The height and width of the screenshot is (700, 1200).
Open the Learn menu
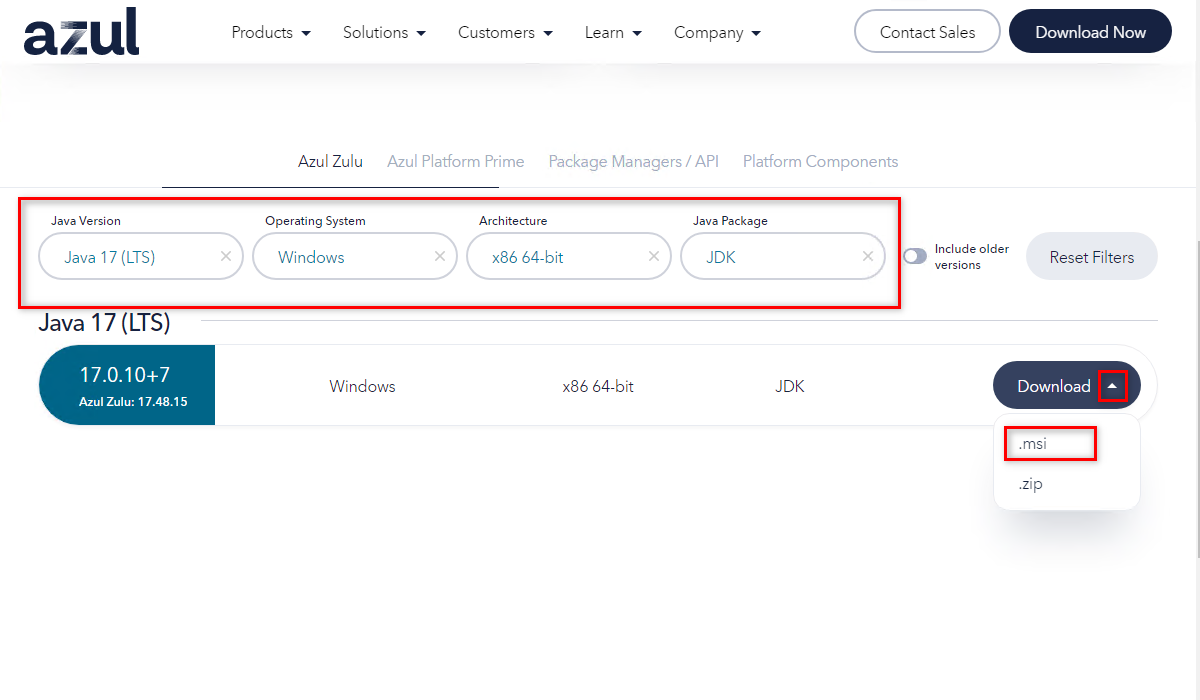[x=613, y=32]
